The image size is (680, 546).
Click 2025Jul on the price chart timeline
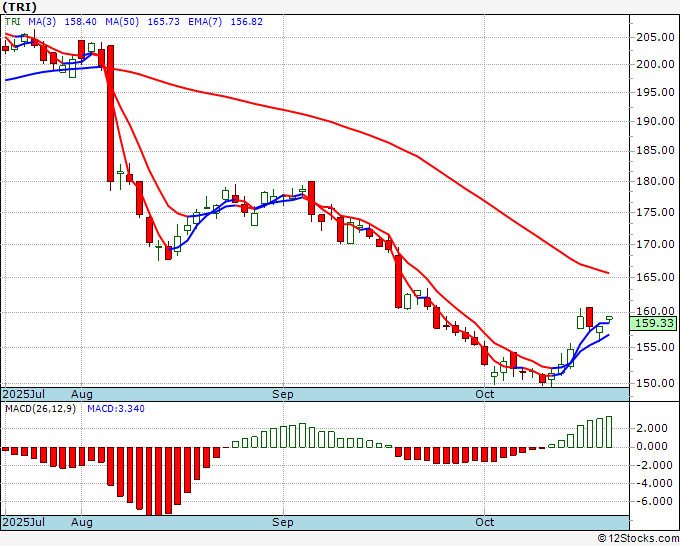click(x=24, y=394)
